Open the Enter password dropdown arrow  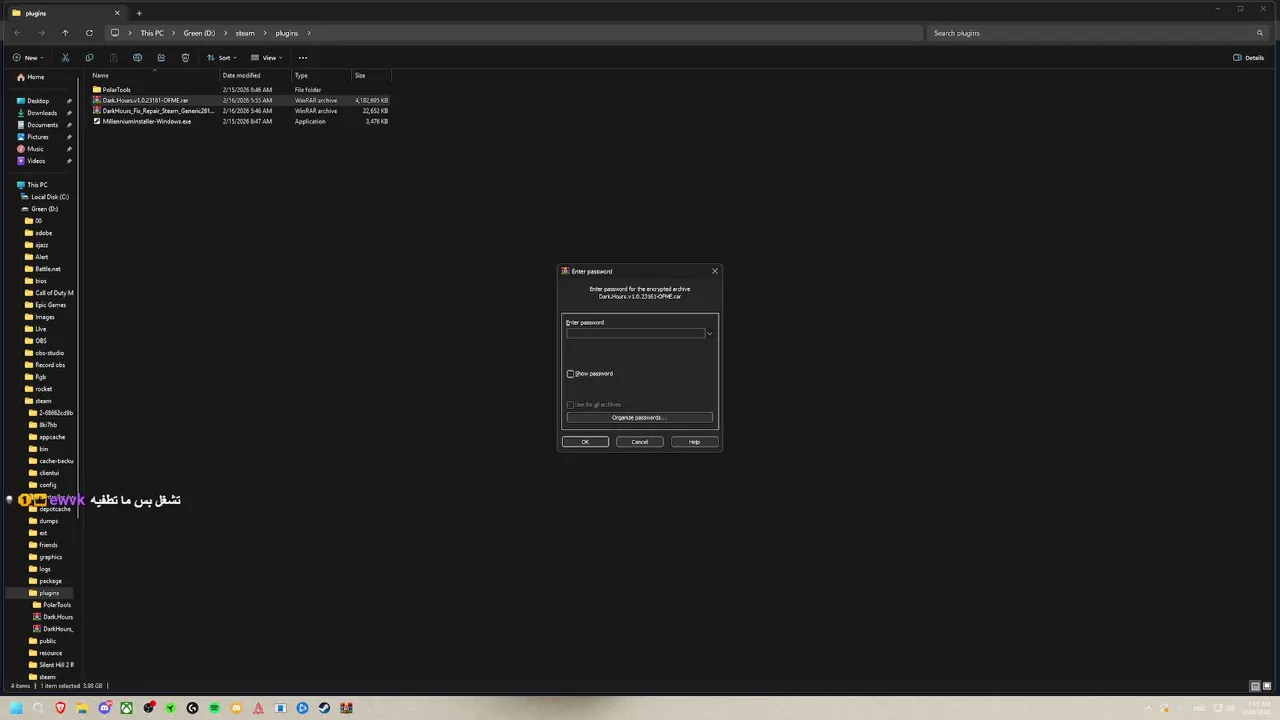[x=709, y=334]
